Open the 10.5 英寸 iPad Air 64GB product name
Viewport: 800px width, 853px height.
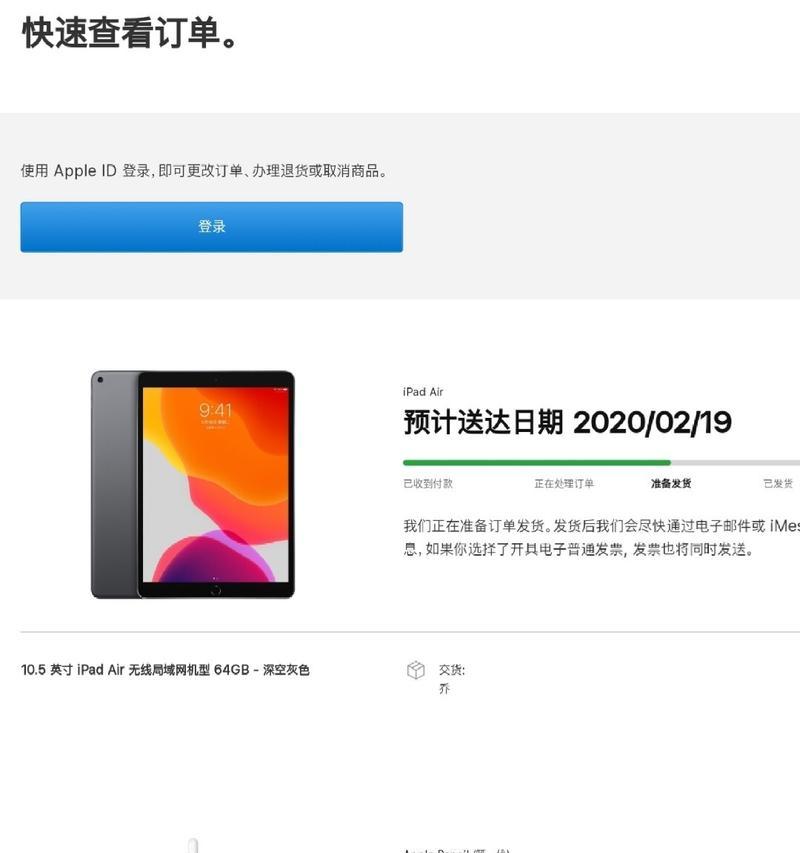[165, 670]
